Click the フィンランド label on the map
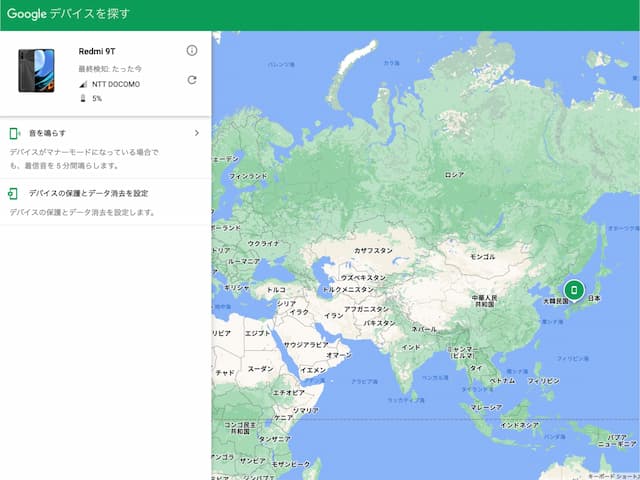Screen dimensions: 640x480 point(248,176)
